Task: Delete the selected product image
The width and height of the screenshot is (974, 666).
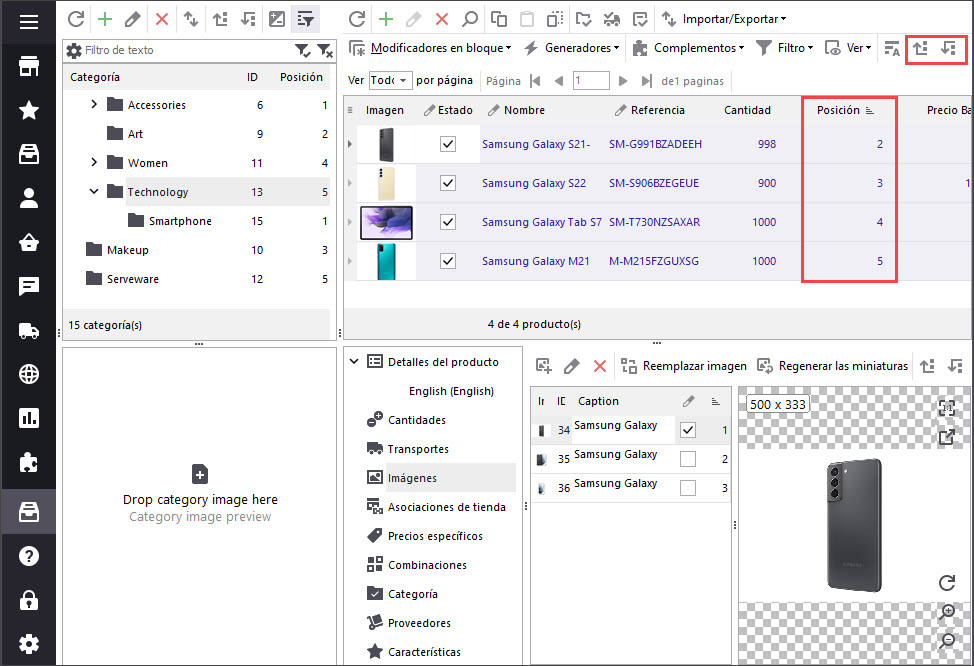Action: [x=599, y=366]
